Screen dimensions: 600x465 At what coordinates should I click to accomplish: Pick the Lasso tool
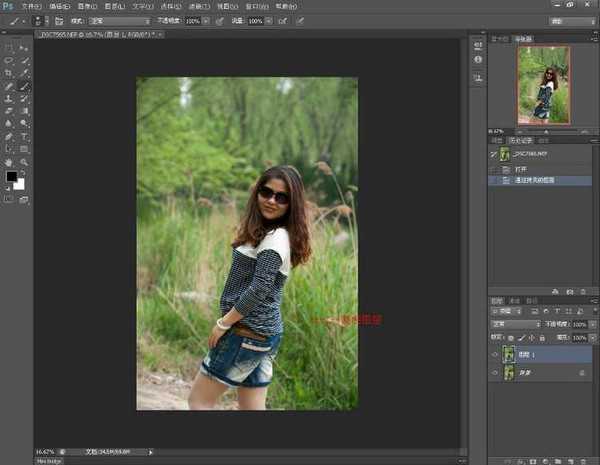click(x=10, y=61)
